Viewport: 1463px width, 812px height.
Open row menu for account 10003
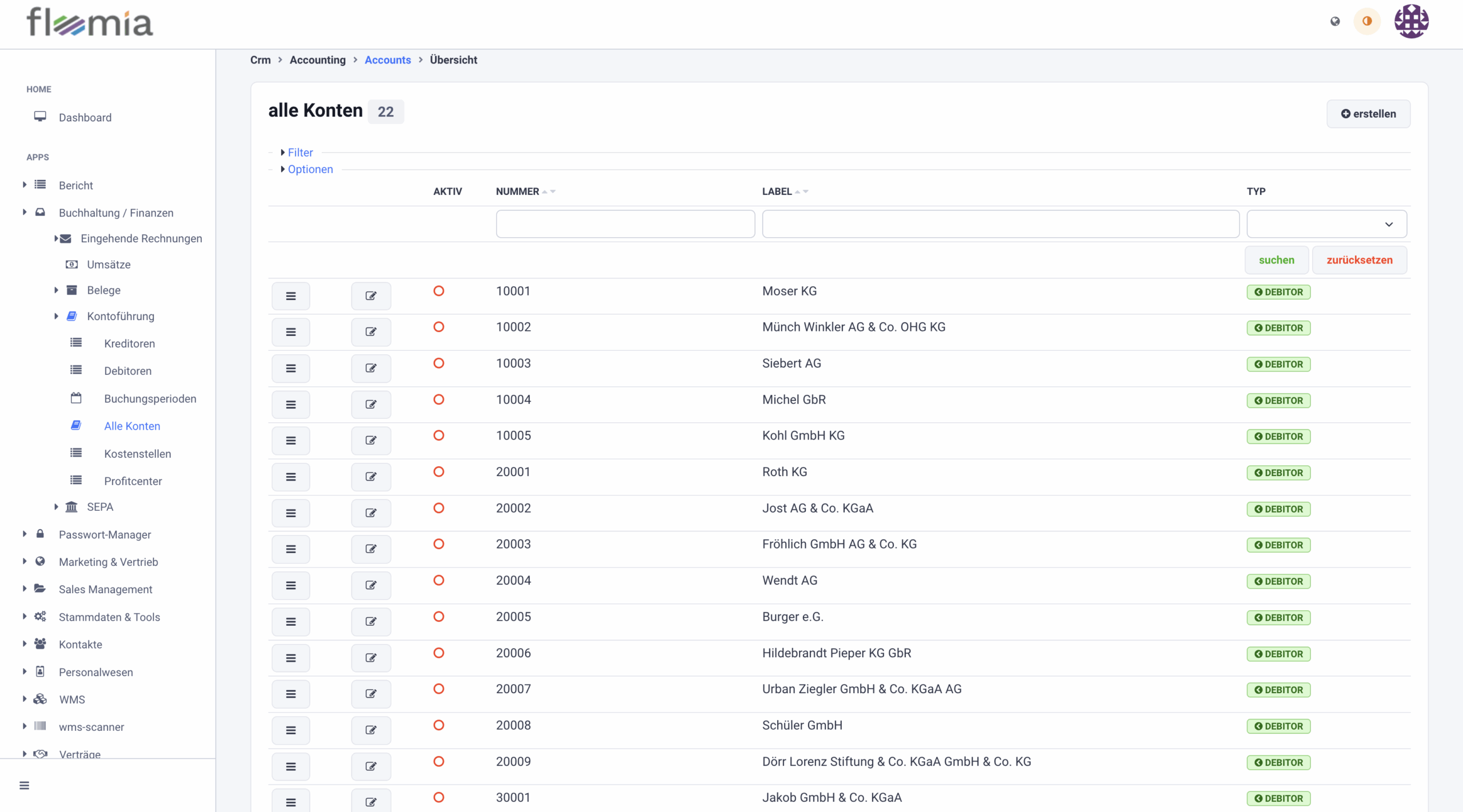[290, 369]
